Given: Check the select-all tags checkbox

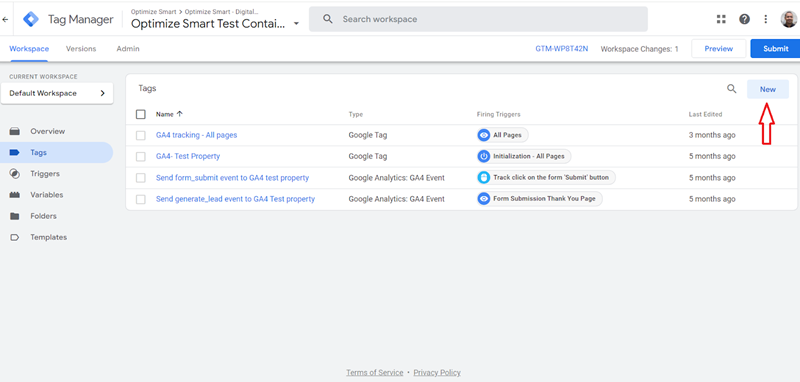Looking at the screenshot, I should tap(141, 114).
